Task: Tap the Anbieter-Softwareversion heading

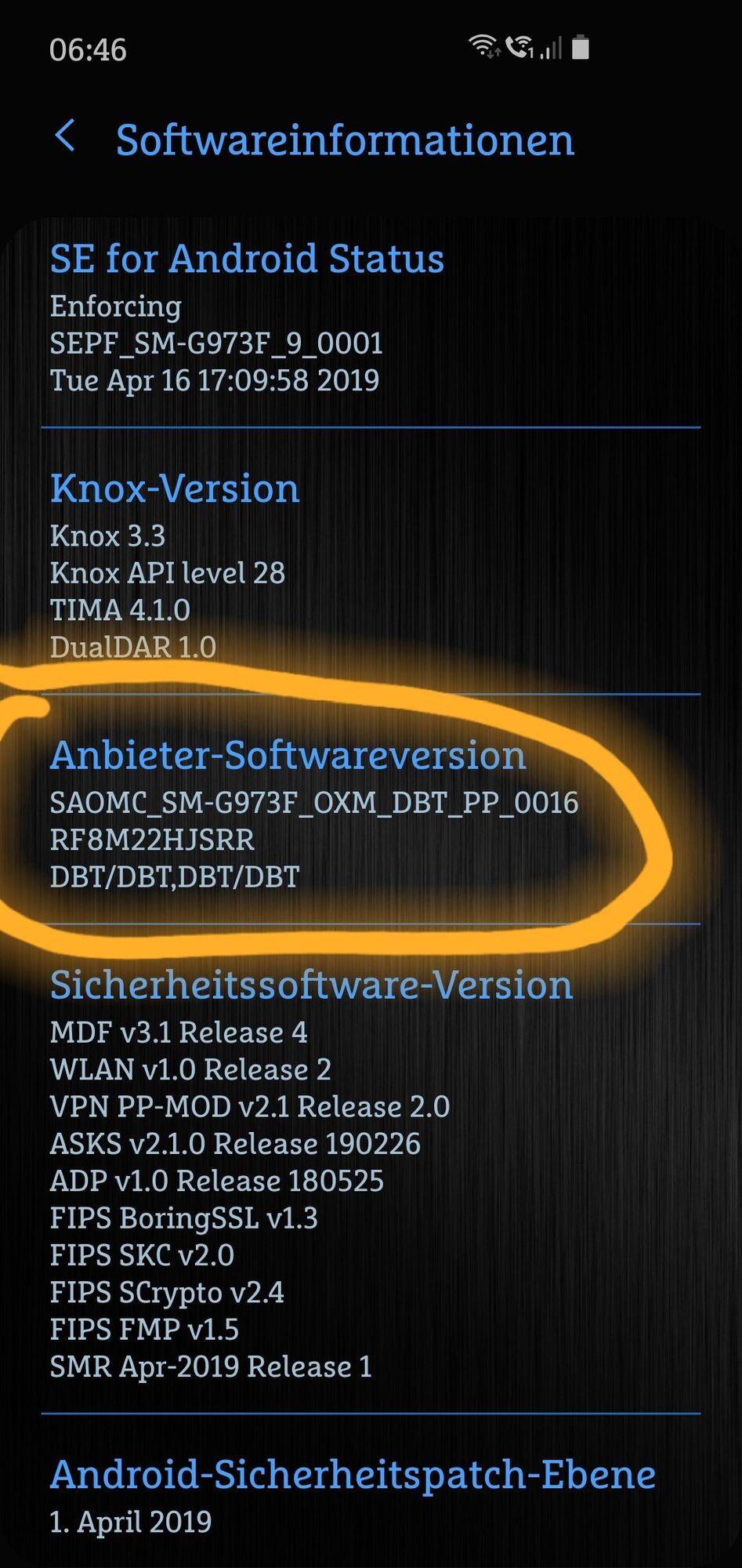Action: [x=288, y=756]
